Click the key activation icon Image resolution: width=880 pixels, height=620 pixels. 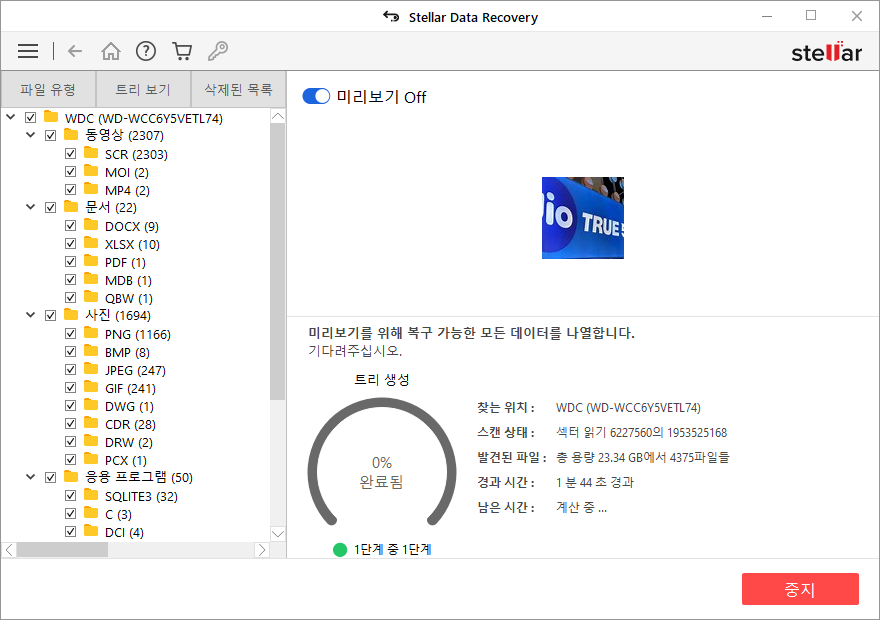pyautogui.click(x=218, y=51)
